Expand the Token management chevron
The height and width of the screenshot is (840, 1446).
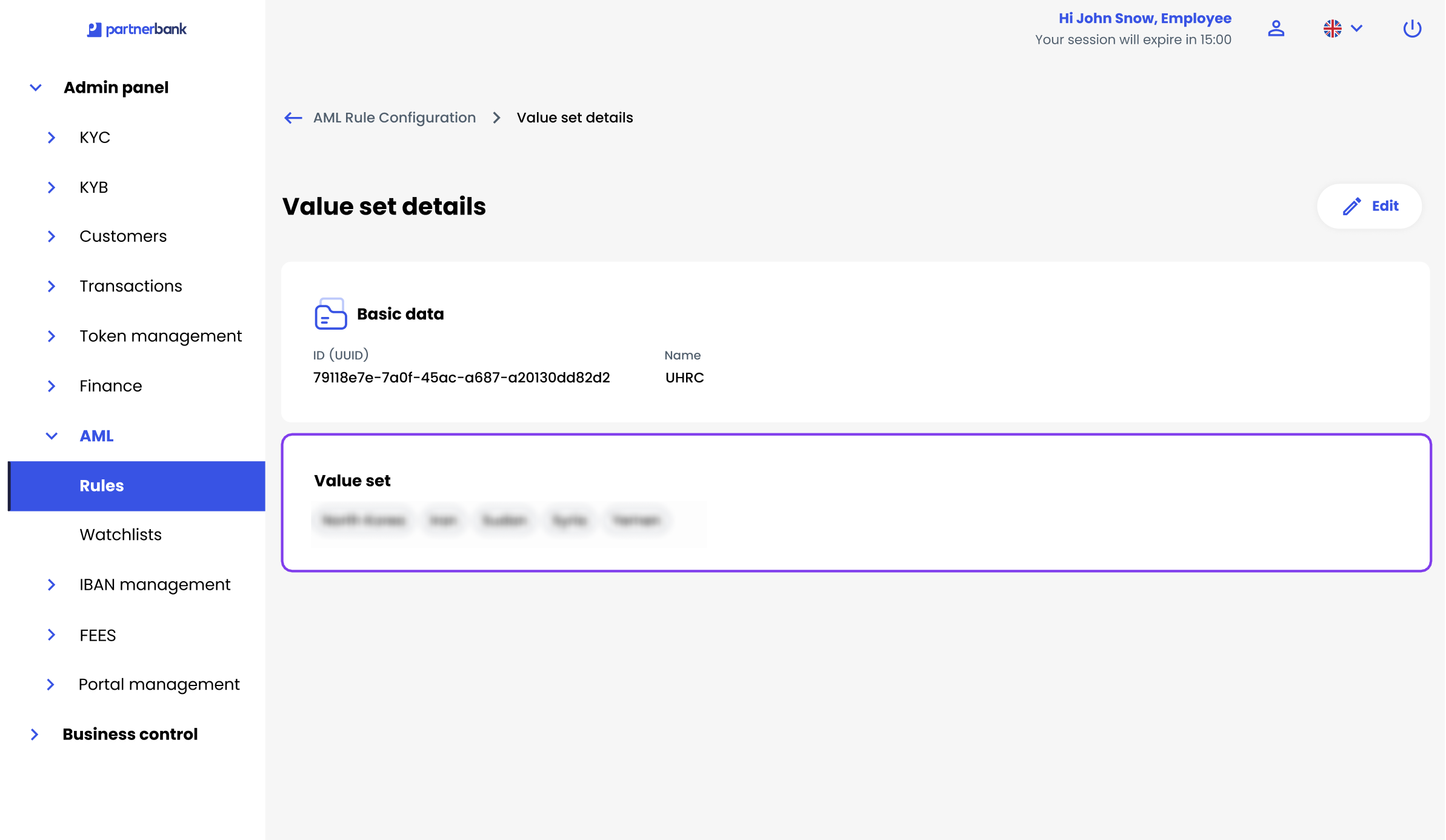pyautogui.click(x=52, y=336)
